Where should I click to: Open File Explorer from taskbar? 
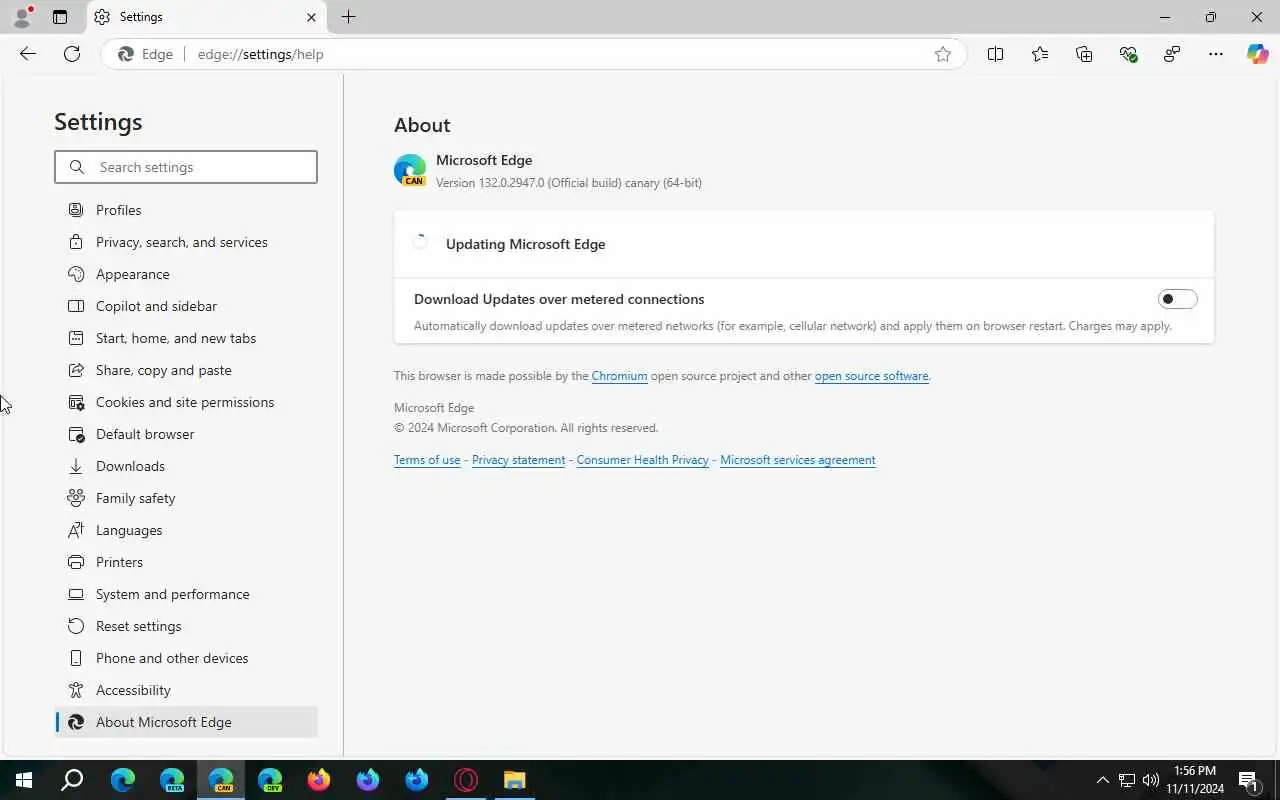click(515, 780)
